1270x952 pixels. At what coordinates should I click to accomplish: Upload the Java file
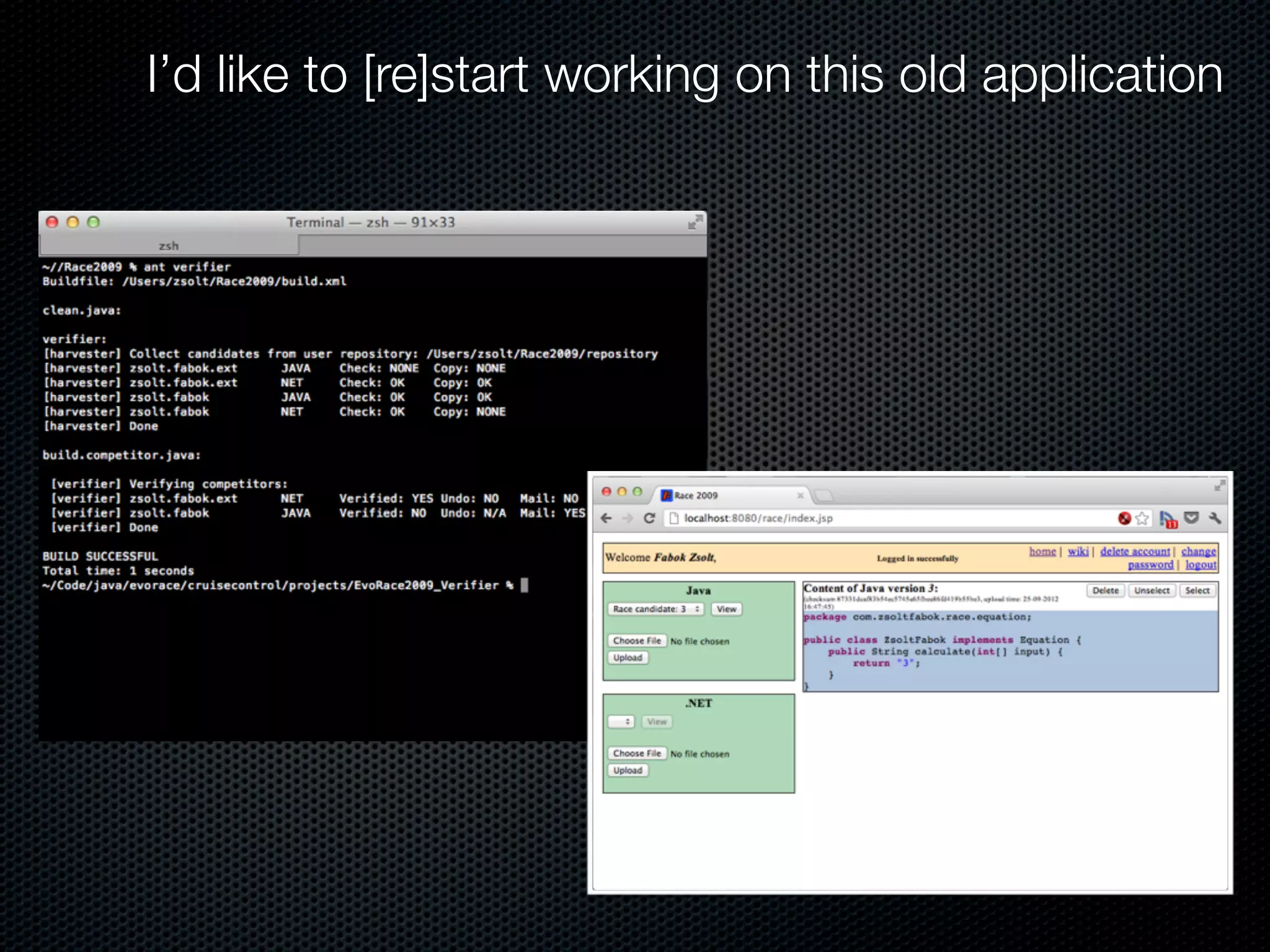click(628, 658)
